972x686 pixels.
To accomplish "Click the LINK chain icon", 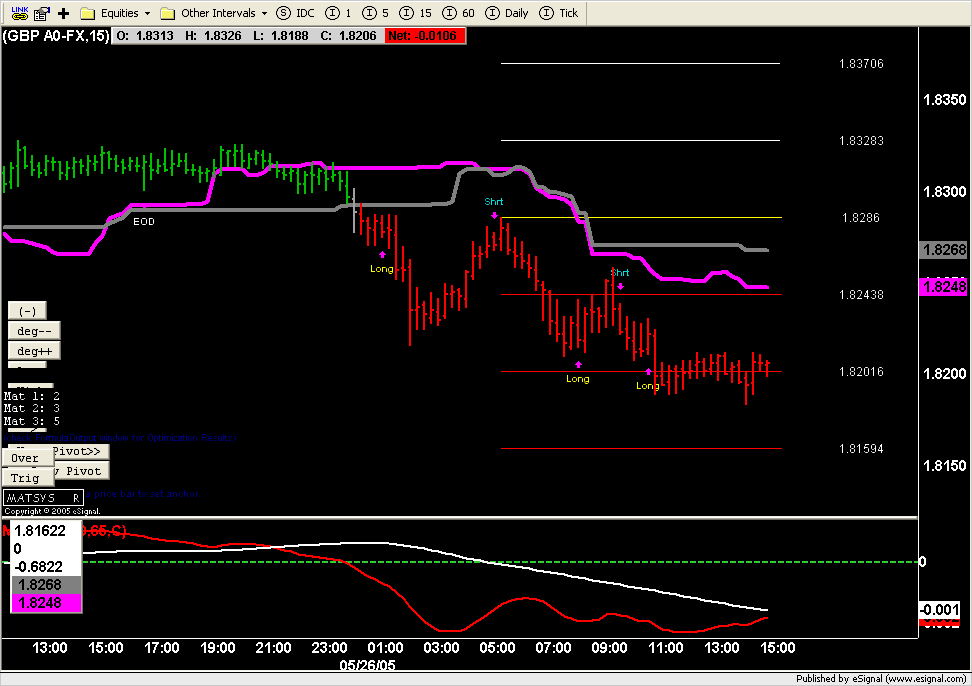I will [20, 12].
